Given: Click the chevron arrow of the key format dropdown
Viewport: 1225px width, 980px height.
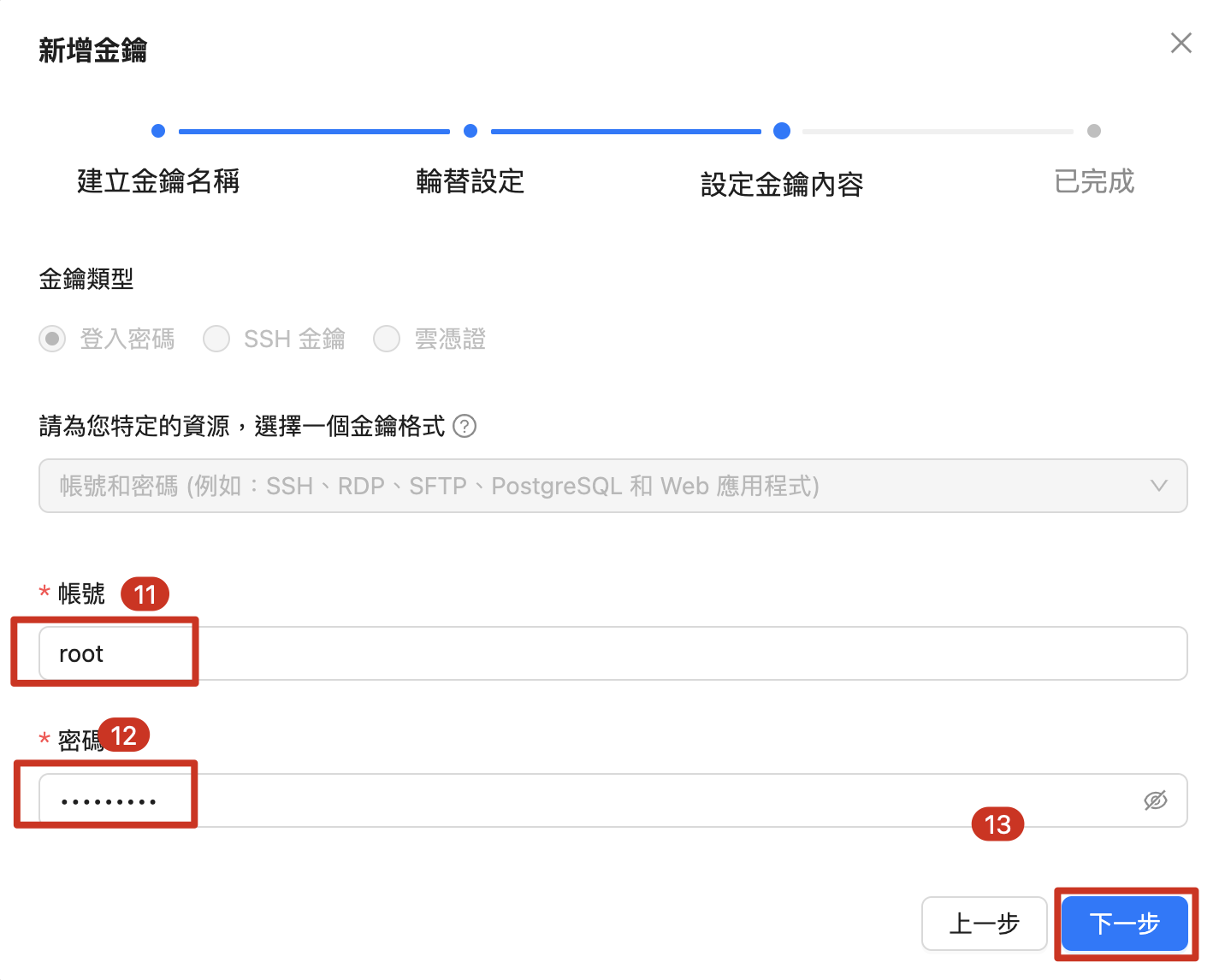Looking at the screenshot, I should click(1158, 486).
